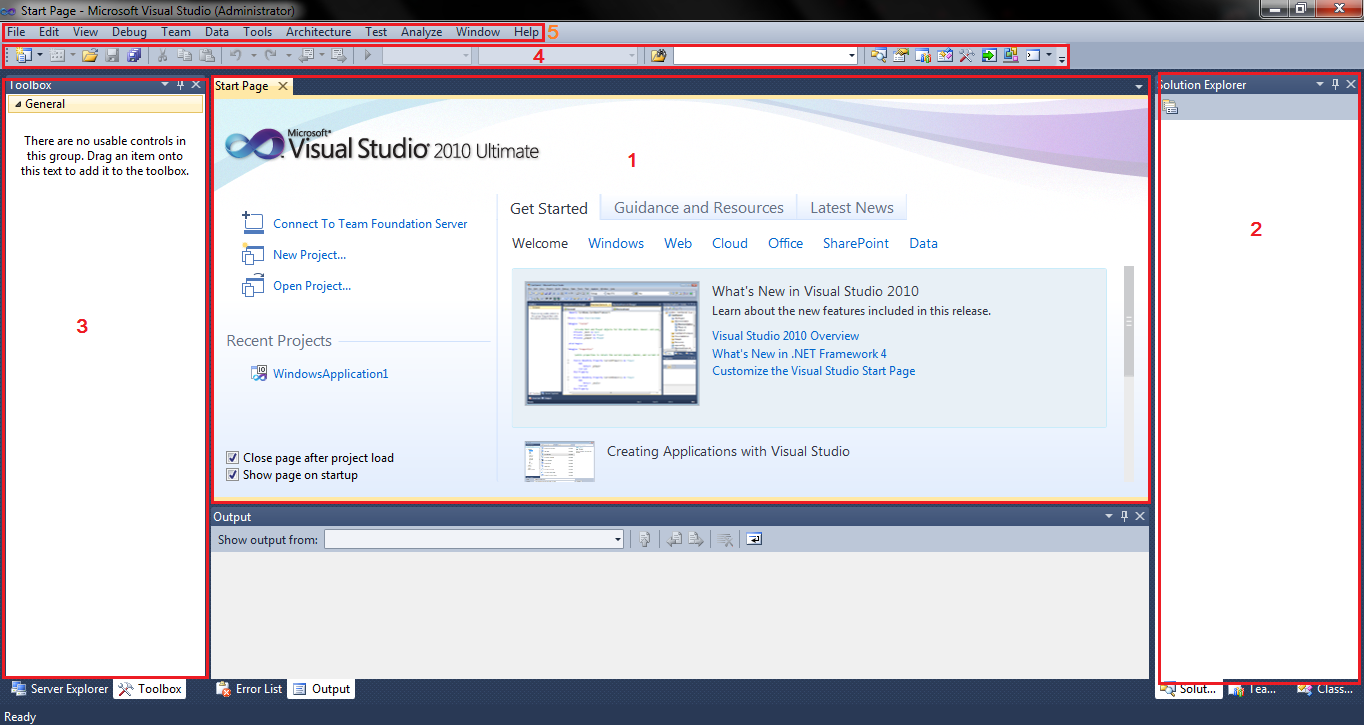Uncheck 'Close page after project load'

tap(232, 457)
